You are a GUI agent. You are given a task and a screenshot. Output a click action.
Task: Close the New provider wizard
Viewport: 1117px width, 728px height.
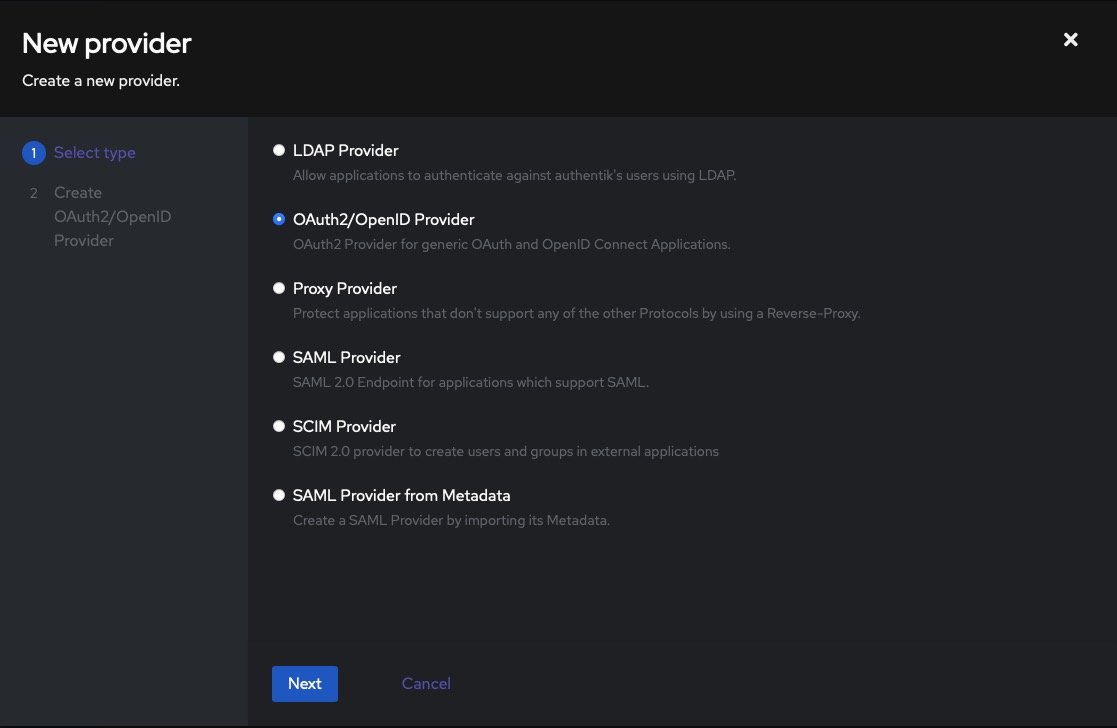tap(1070, 39)
